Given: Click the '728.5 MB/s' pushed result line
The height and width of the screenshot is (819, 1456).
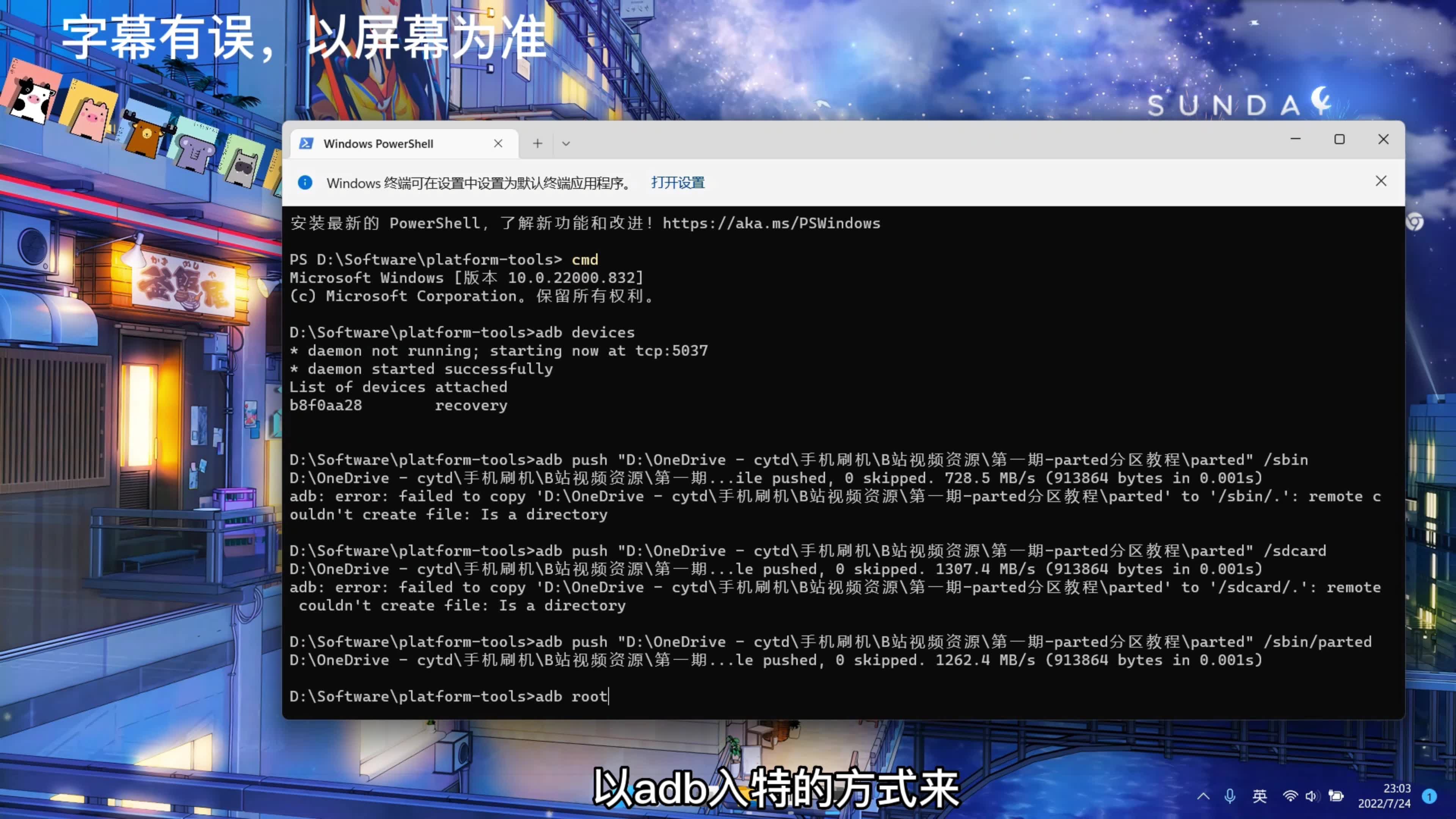Looking at the screenshot, I should [x=775, y=478].
